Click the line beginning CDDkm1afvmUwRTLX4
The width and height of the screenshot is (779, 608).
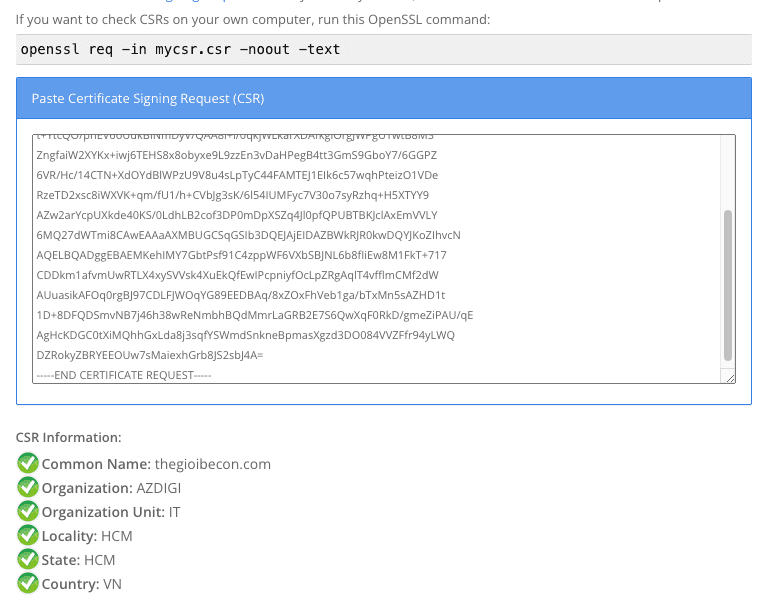[x=237, y=275]
